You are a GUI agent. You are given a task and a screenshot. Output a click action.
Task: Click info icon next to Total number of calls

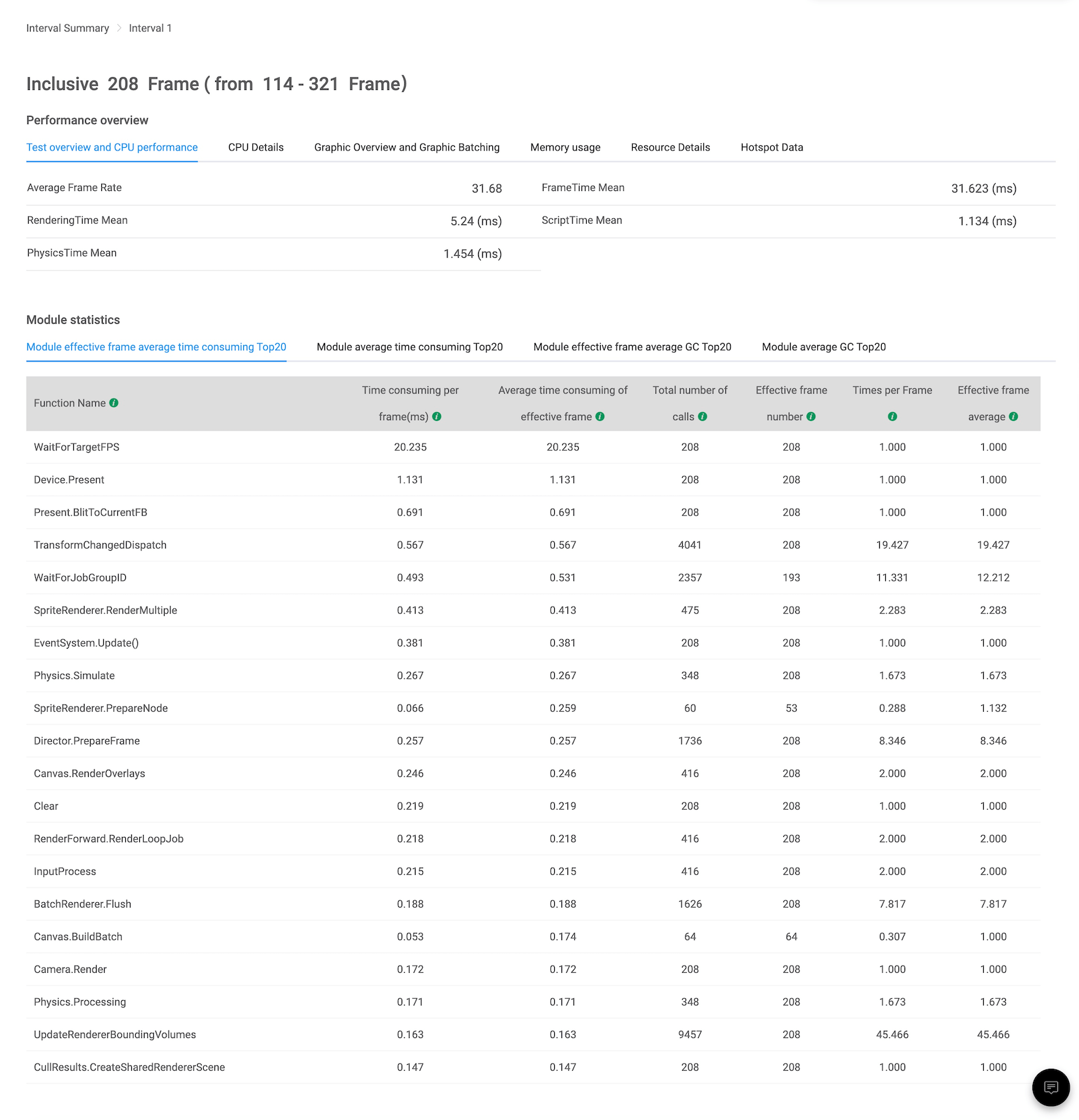pyautogui.click(x=703, y=416)
